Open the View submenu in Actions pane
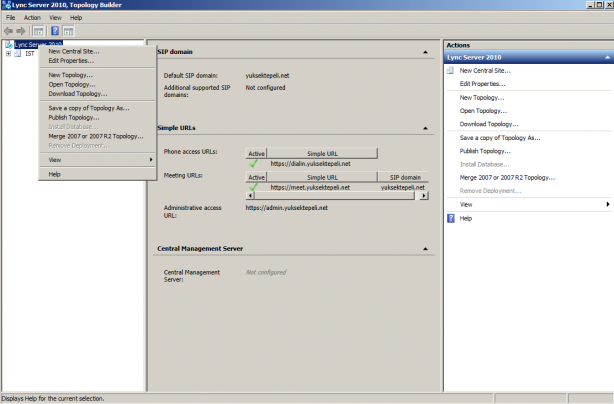Screen dimensions: 614x404 coord(529,204)
